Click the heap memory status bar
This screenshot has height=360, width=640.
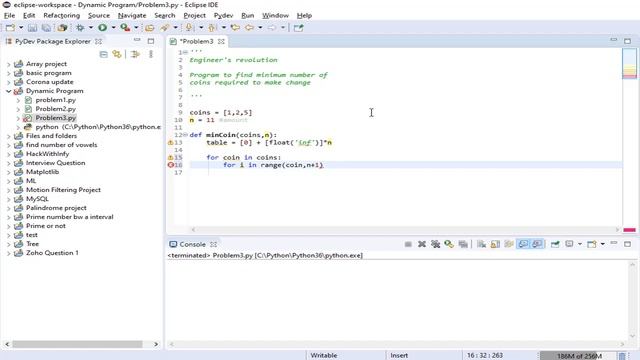[577, 356]
